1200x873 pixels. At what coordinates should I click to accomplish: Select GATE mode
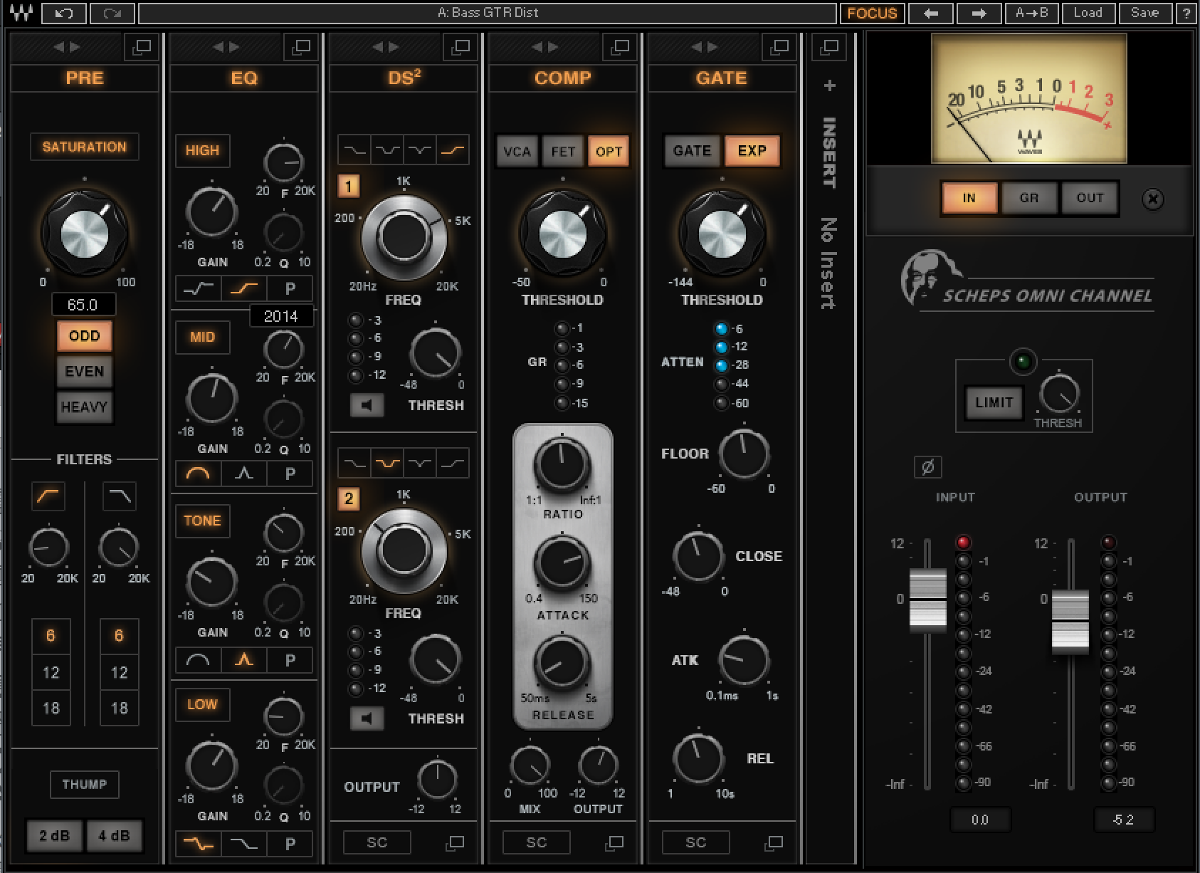[692, 151]
